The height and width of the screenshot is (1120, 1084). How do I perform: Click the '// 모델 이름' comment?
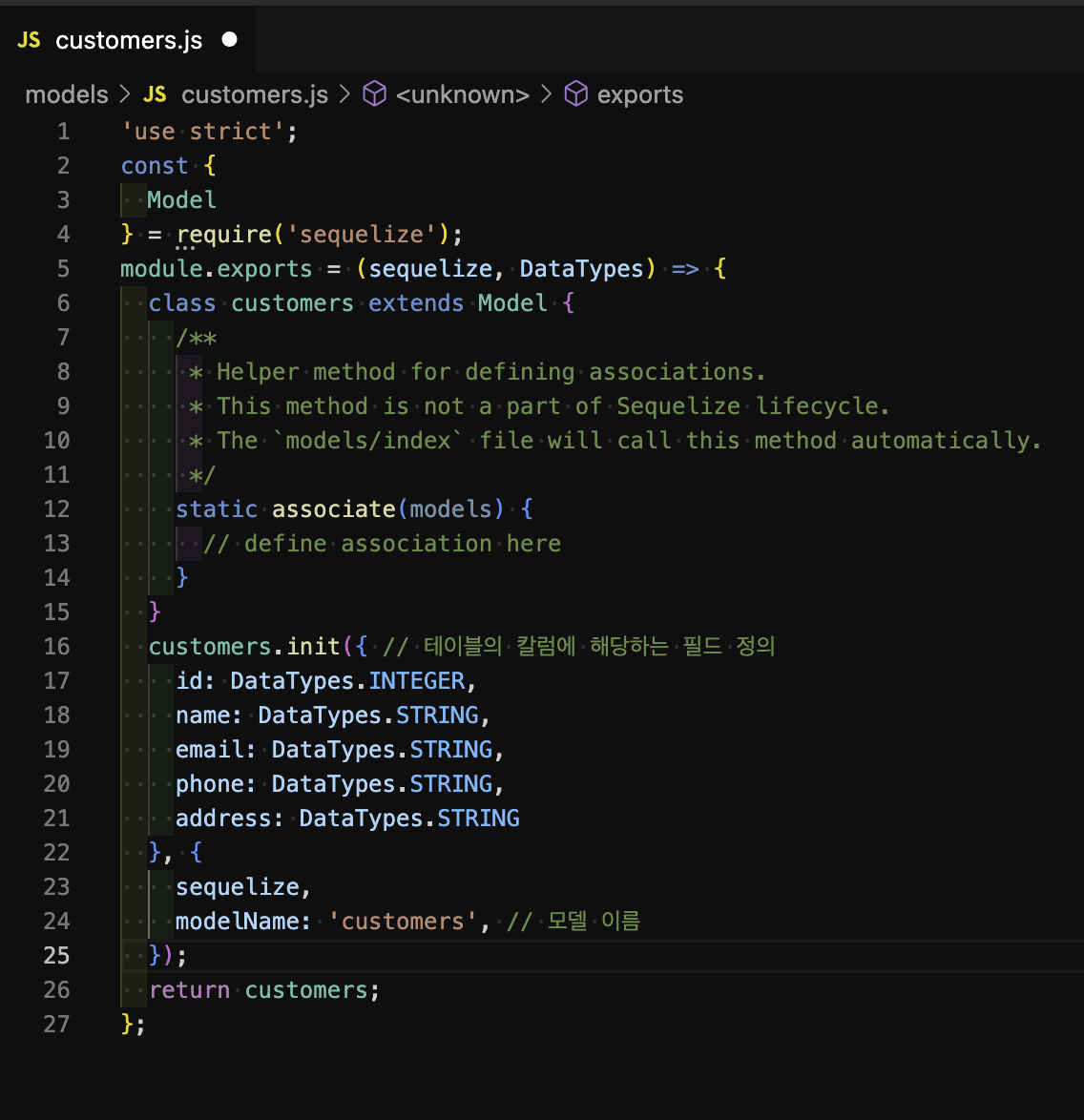click(573, 921)
